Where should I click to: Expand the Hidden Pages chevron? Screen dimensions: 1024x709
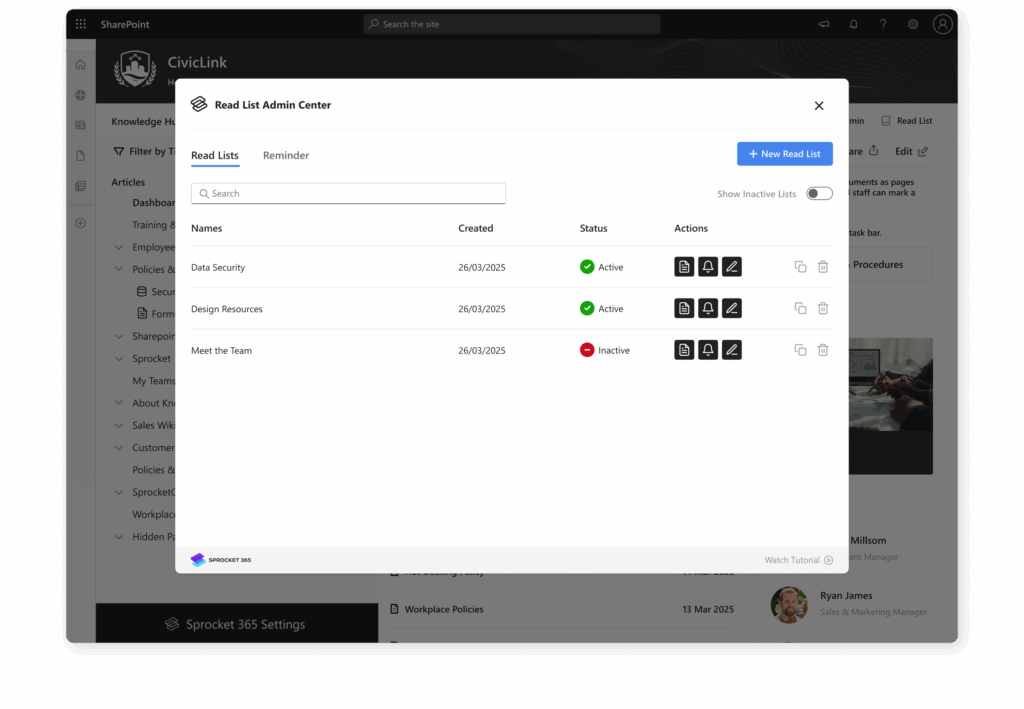click(119, 537)
